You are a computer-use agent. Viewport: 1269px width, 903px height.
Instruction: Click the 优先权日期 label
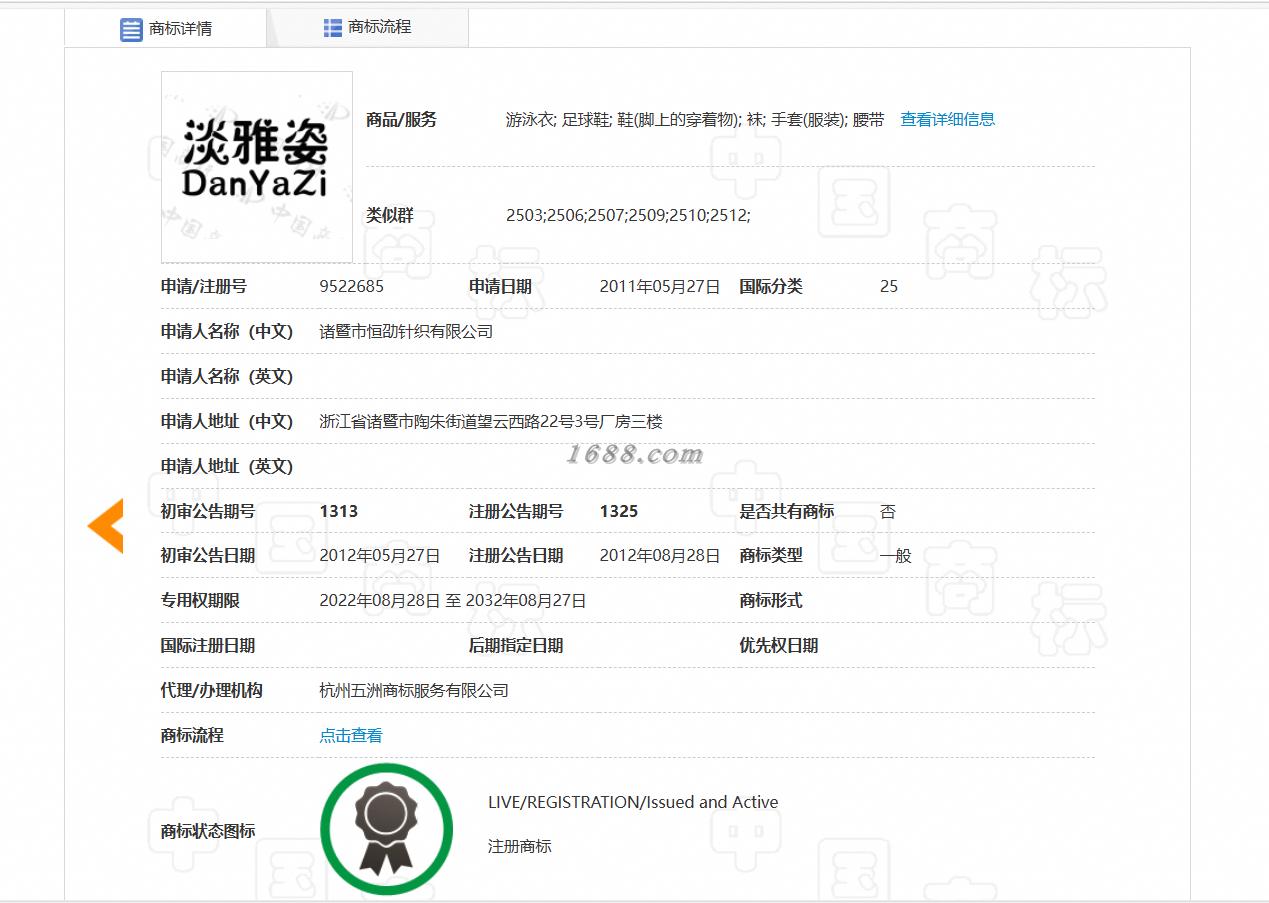tap(779, 646)
